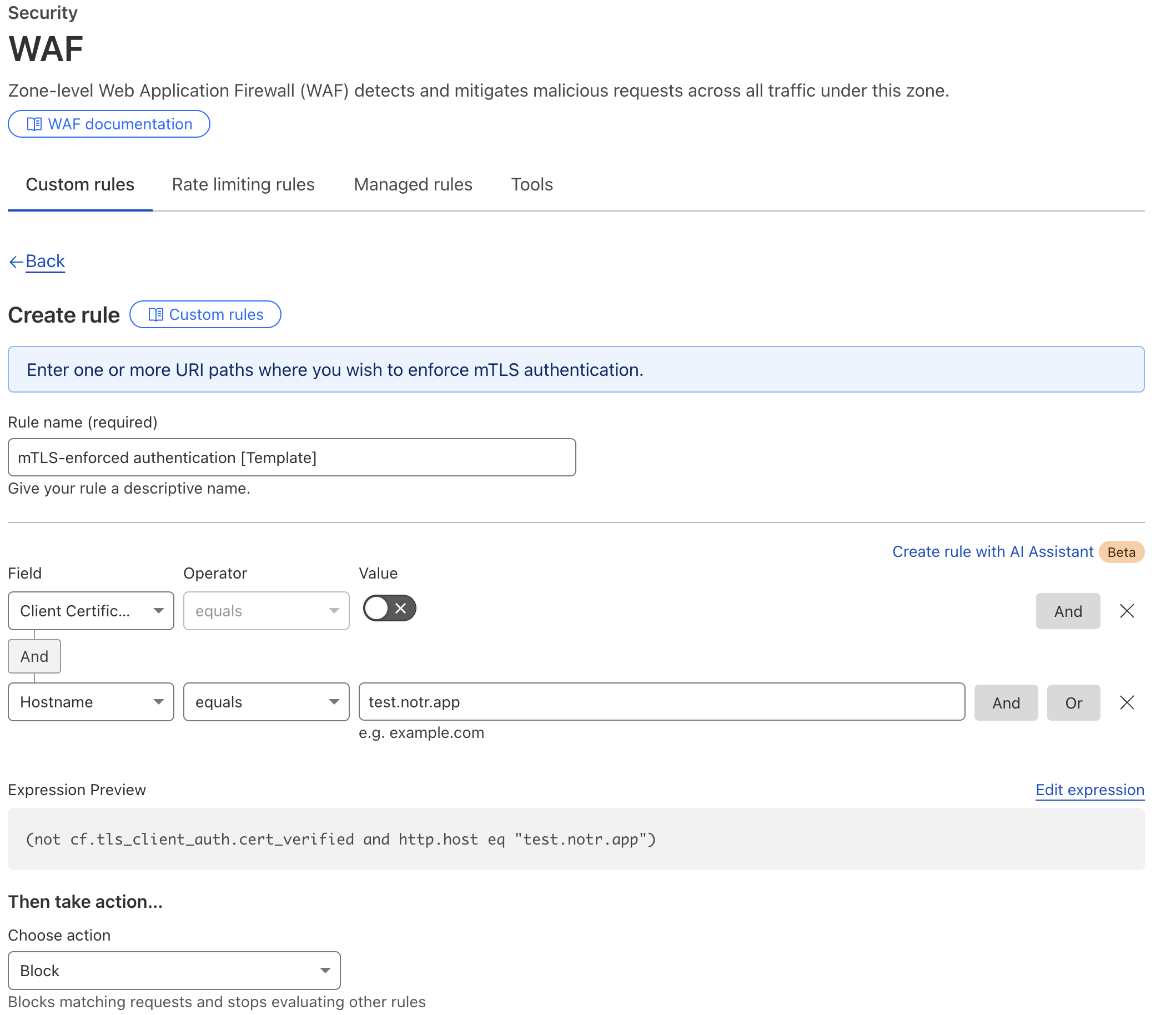Select the Managed rules tab

tap(413, 184)
